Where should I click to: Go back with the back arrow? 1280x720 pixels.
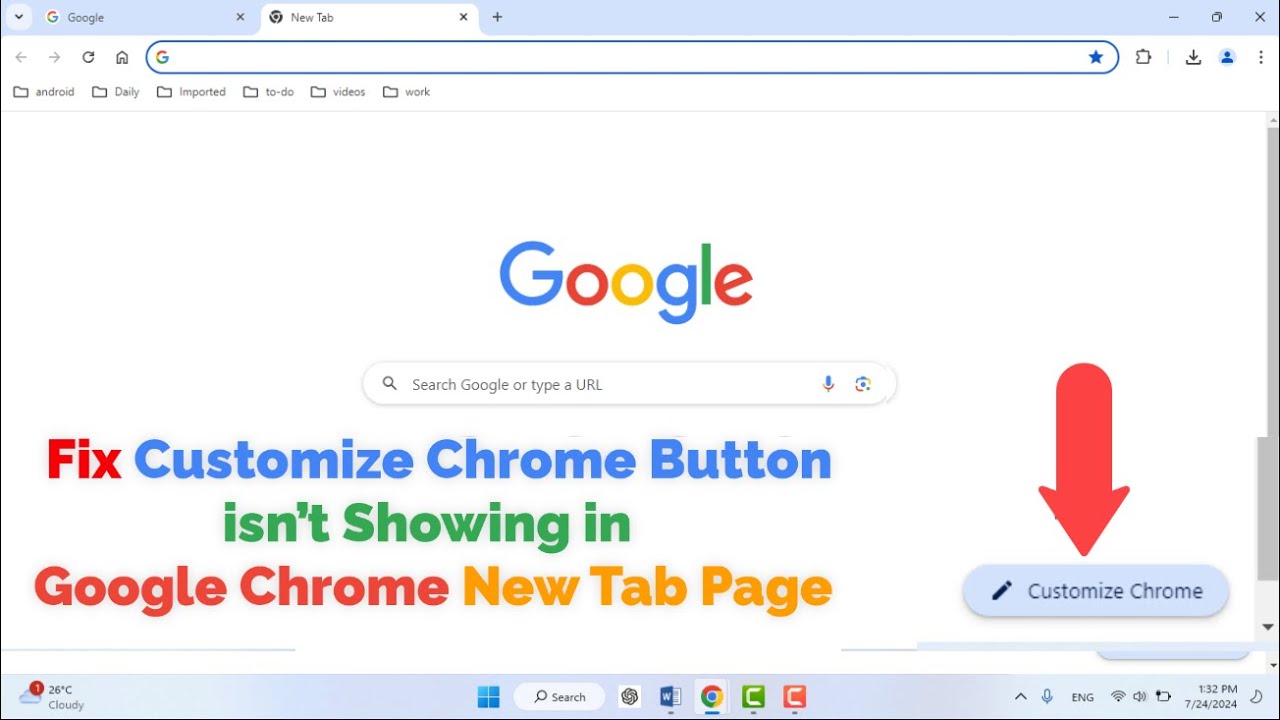[x=21, y=57]
